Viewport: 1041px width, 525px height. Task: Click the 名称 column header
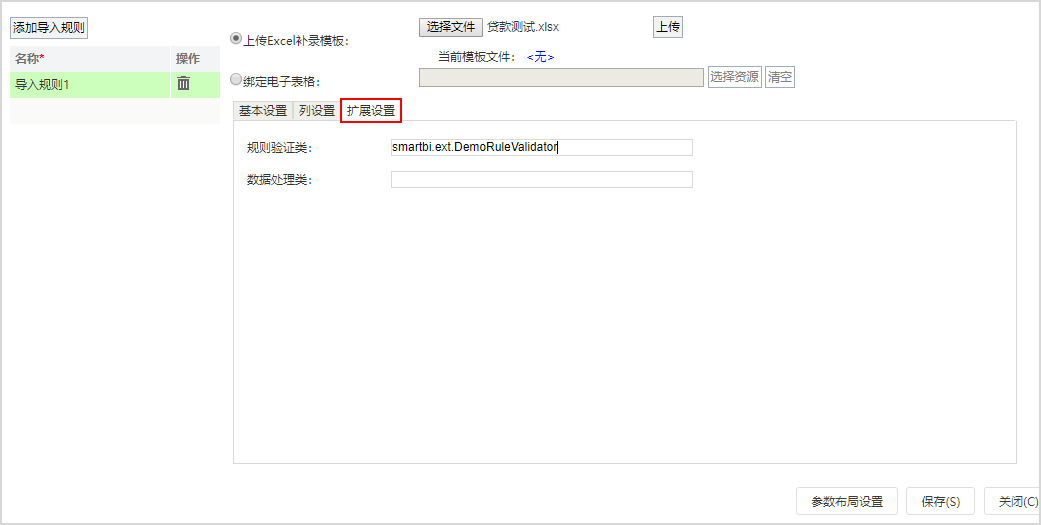(x=90, y=58)
